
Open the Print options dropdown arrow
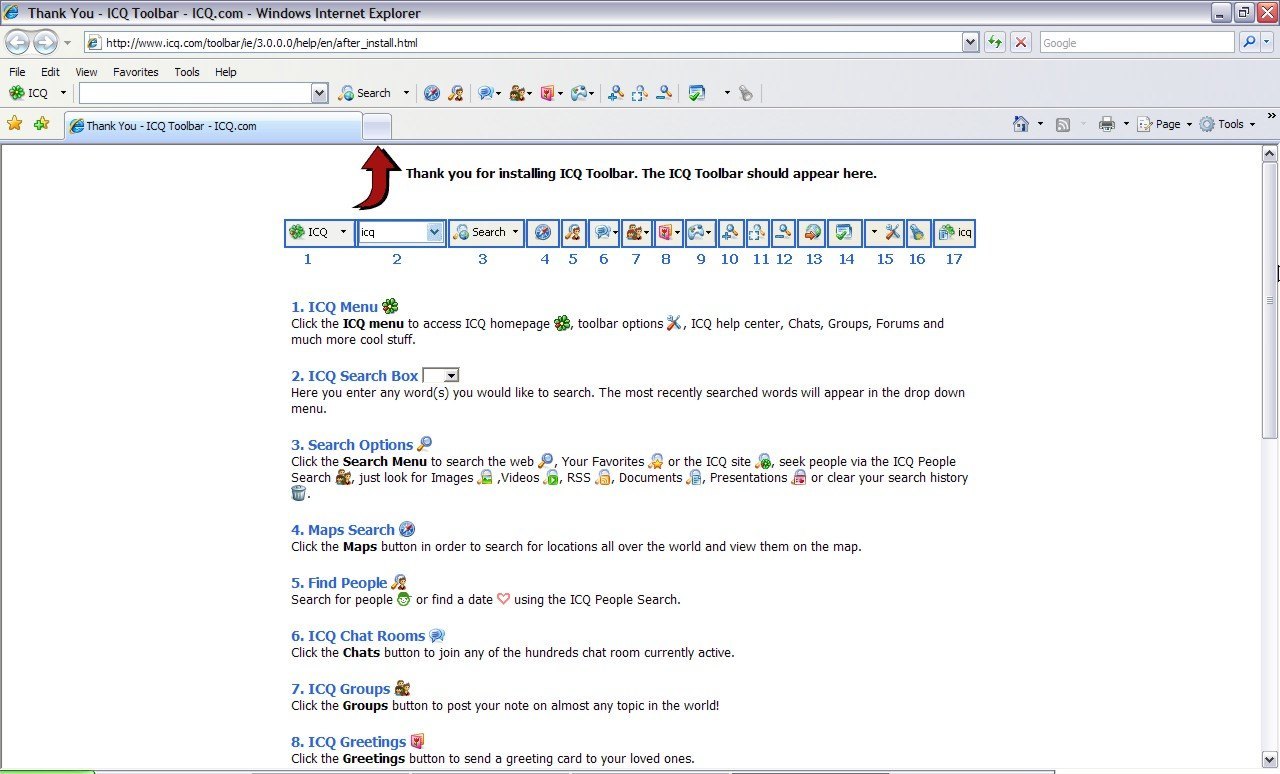pyautogui.click(x=1126, y=124)
